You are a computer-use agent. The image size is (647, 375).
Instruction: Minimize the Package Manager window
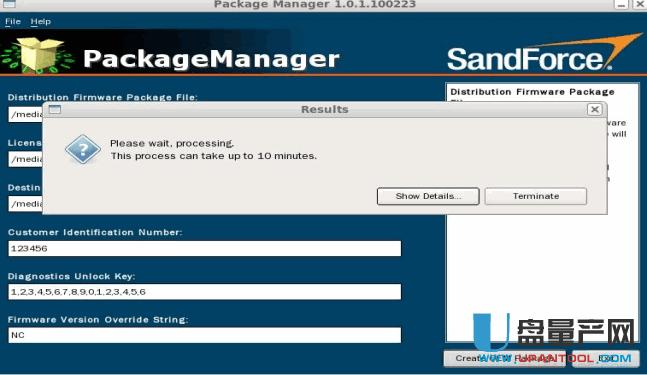tap(621, 4)
